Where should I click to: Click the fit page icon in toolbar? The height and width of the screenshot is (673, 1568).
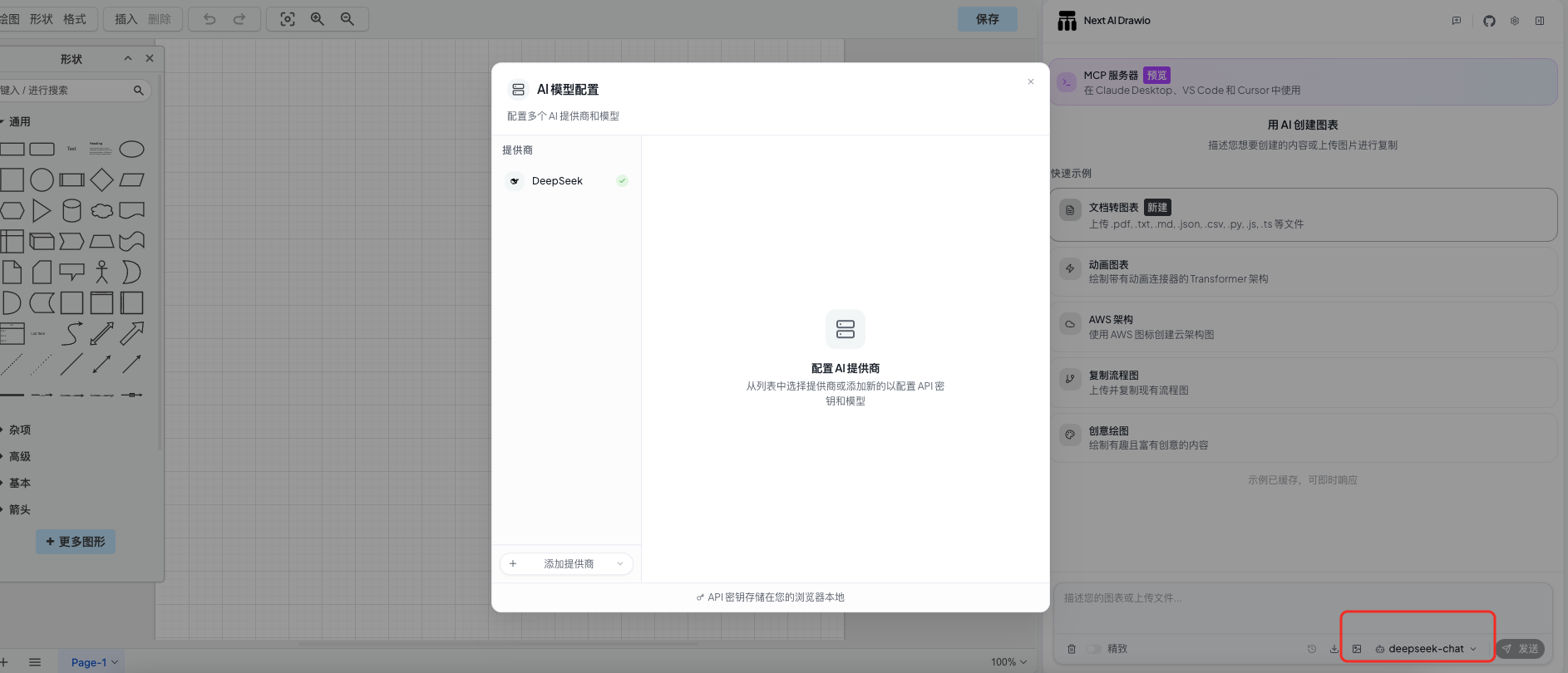[x=288, y=19]
